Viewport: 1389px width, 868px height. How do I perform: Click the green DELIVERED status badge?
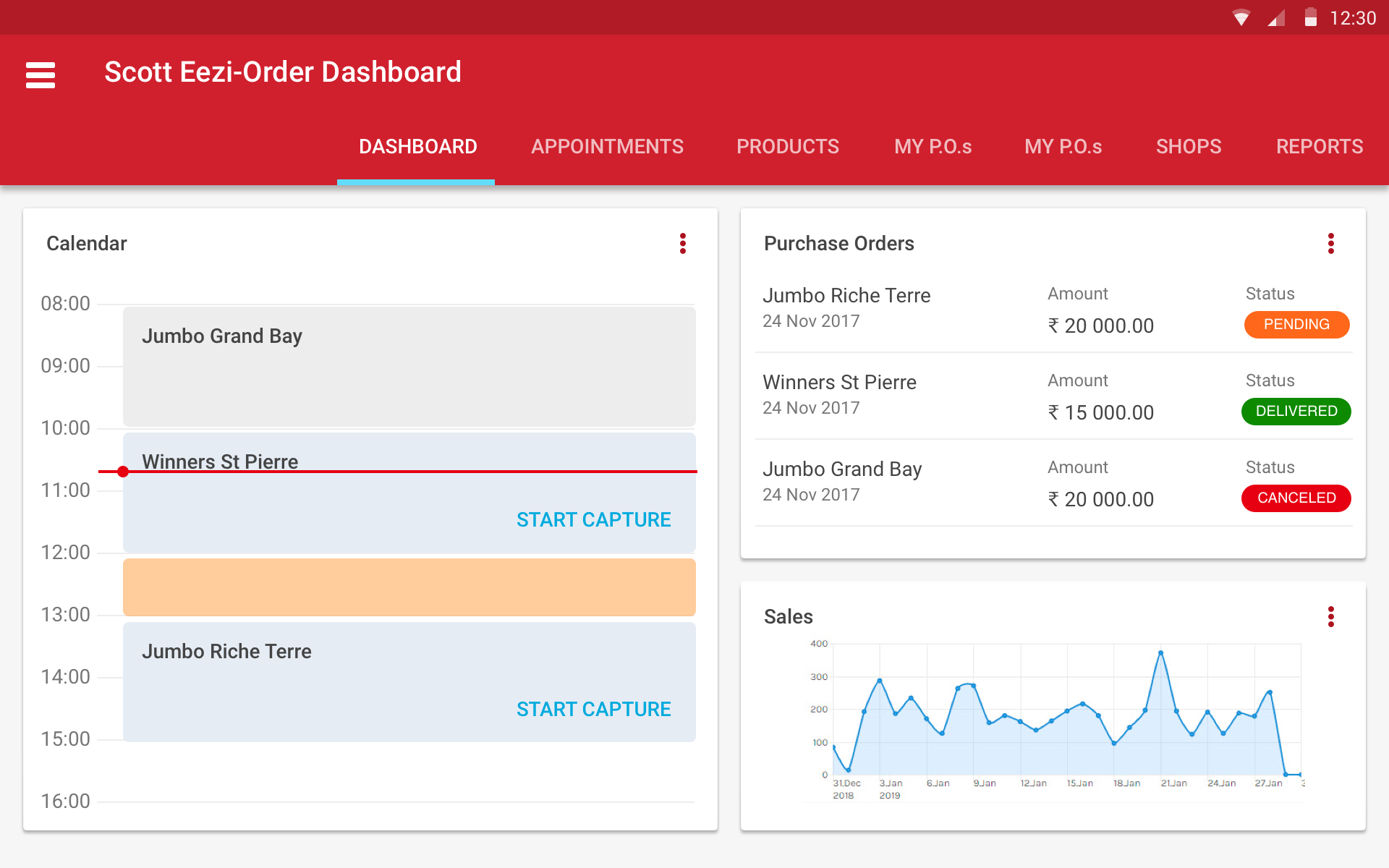coord(1296,412)
